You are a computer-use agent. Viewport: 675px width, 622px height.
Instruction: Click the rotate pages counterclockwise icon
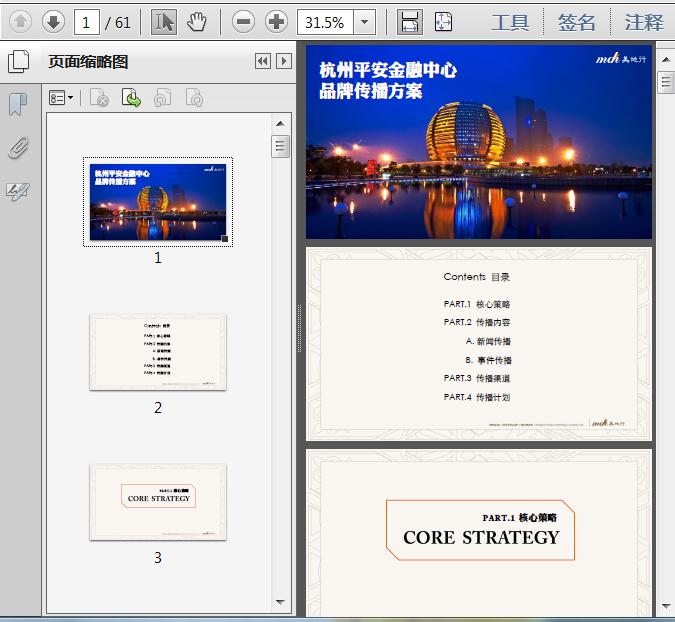click(163, 98)
